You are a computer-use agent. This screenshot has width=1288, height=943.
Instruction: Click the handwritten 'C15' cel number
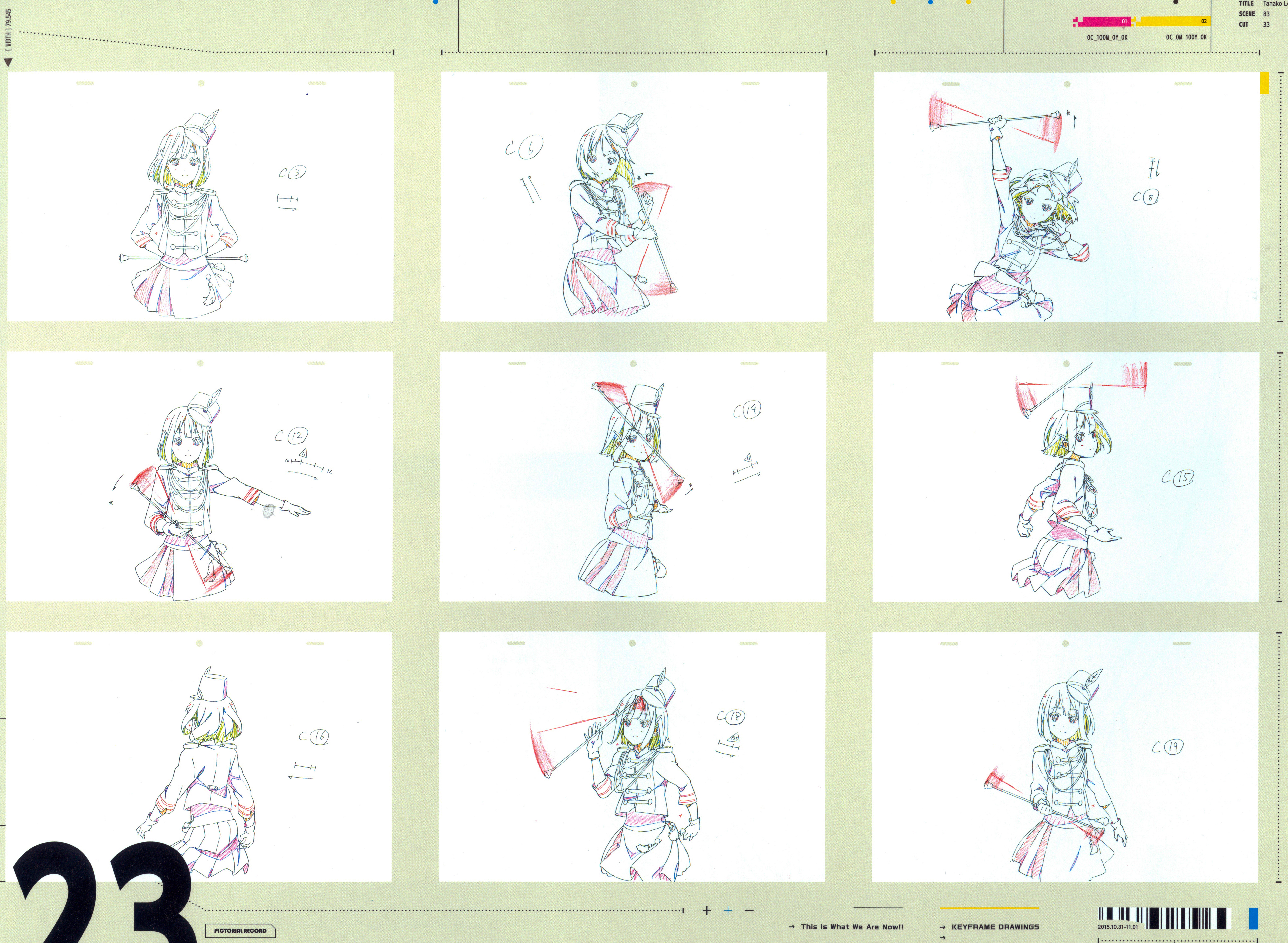point(1178,477)
